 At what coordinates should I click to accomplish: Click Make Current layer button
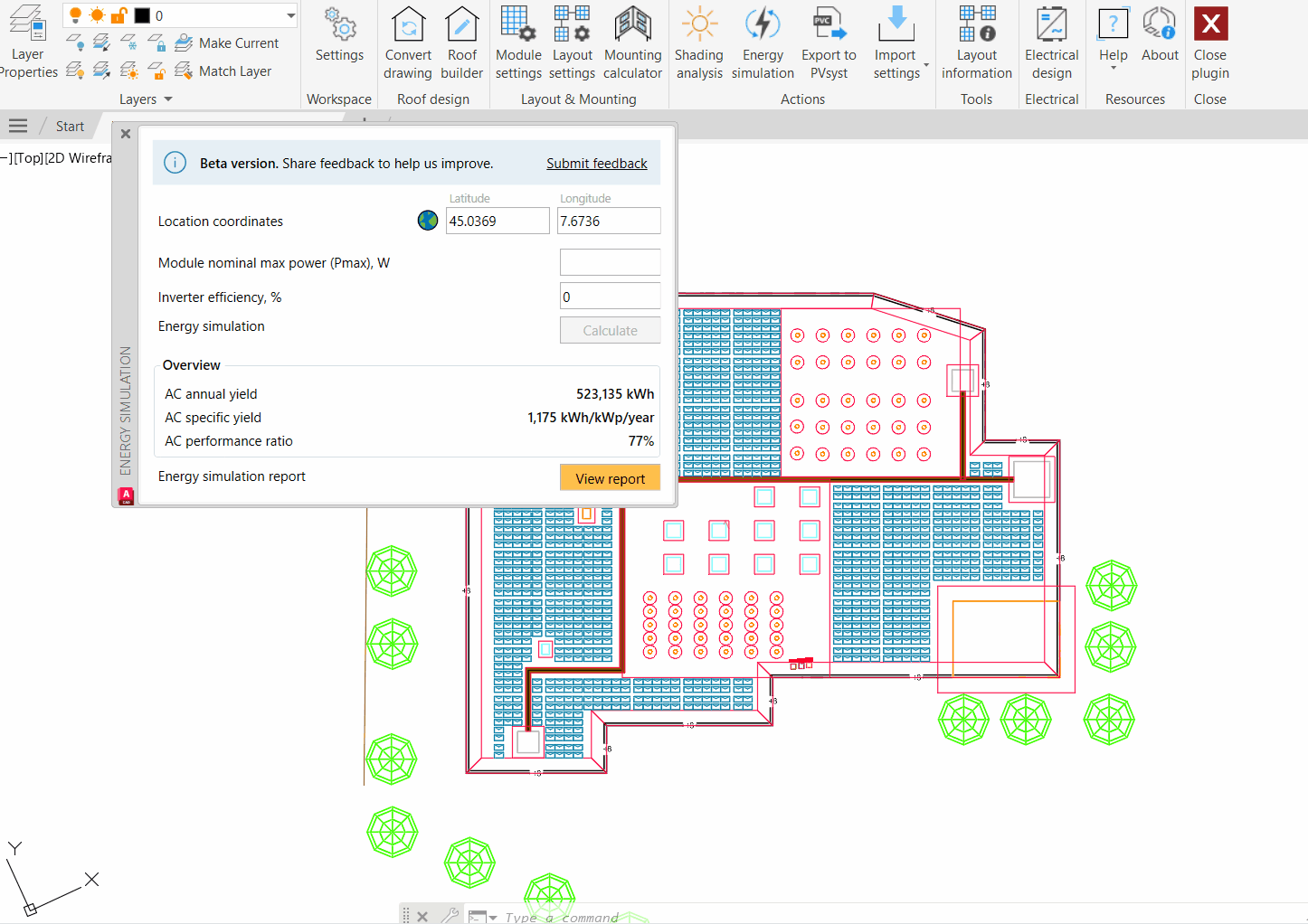coord(226,42)
